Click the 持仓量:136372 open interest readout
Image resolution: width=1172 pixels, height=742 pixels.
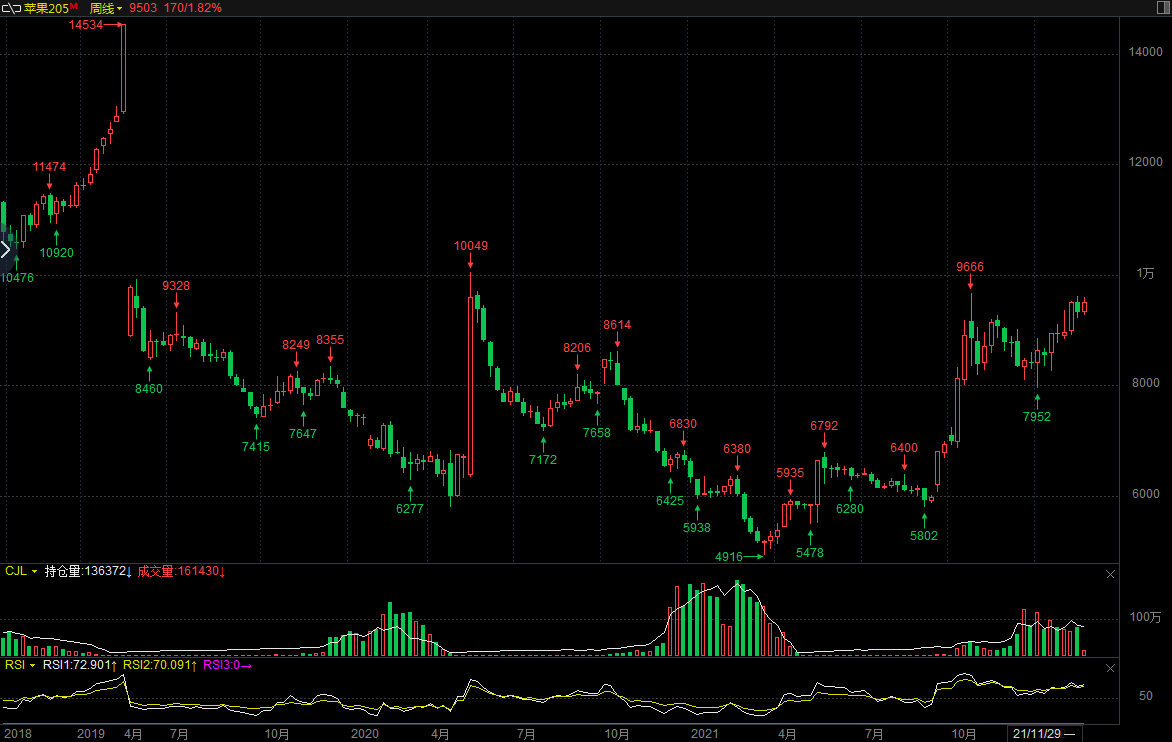[x=88, y=571]
